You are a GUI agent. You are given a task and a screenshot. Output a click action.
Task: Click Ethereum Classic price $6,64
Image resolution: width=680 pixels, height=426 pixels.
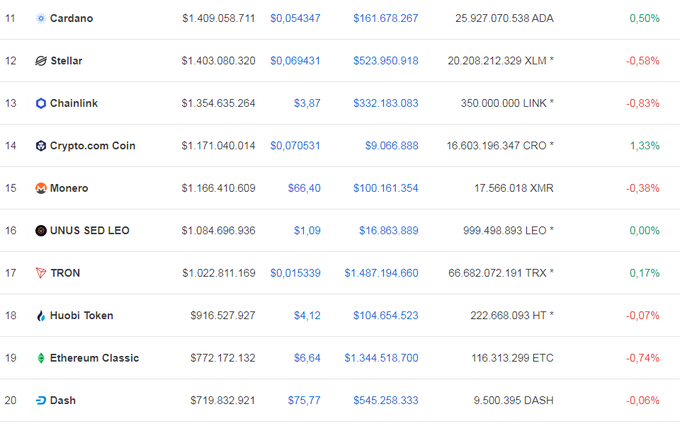coord(307,358)
